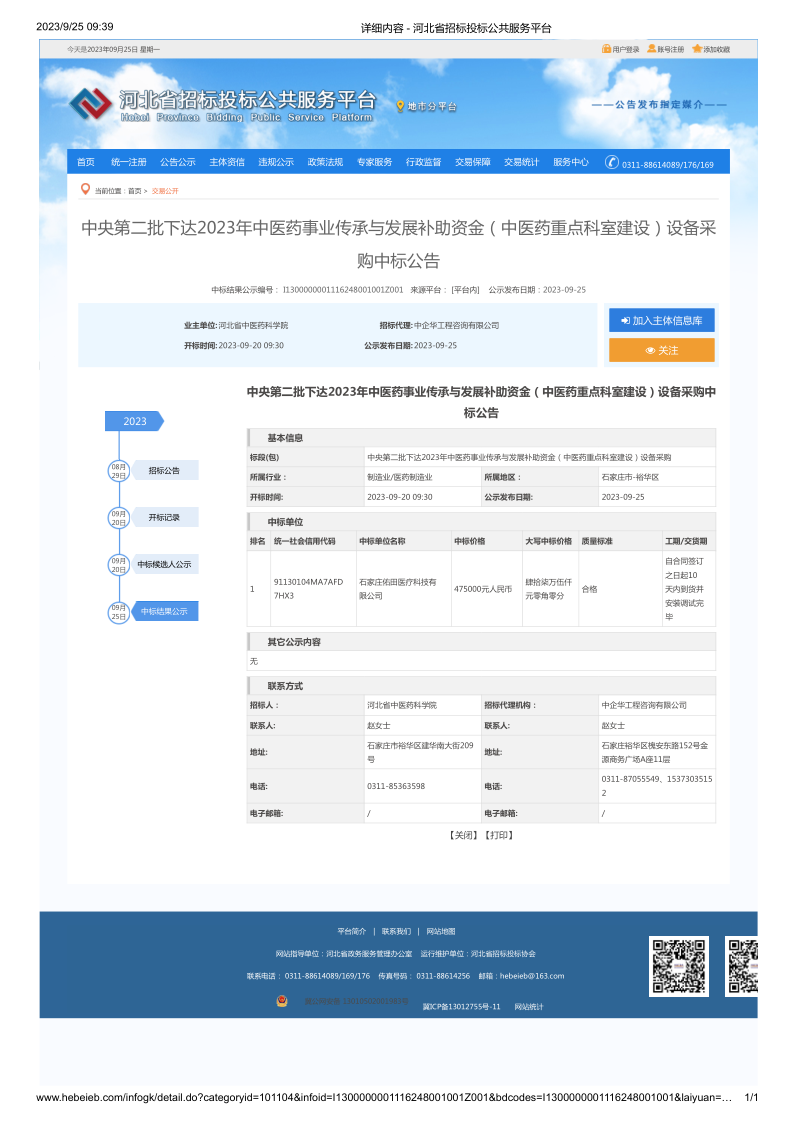Image resolution: width=794 pixels, height=1124 pixels.
Task: Open the 地市分平台 city sub-platform selector
Action: tap(431, 107)
